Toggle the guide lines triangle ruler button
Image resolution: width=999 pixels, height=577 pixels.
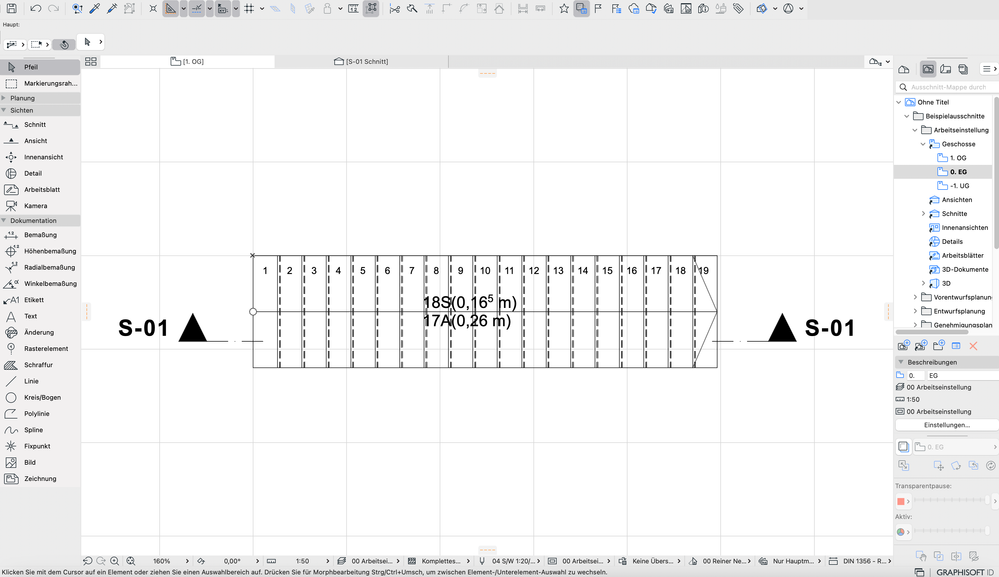point(170,9)
